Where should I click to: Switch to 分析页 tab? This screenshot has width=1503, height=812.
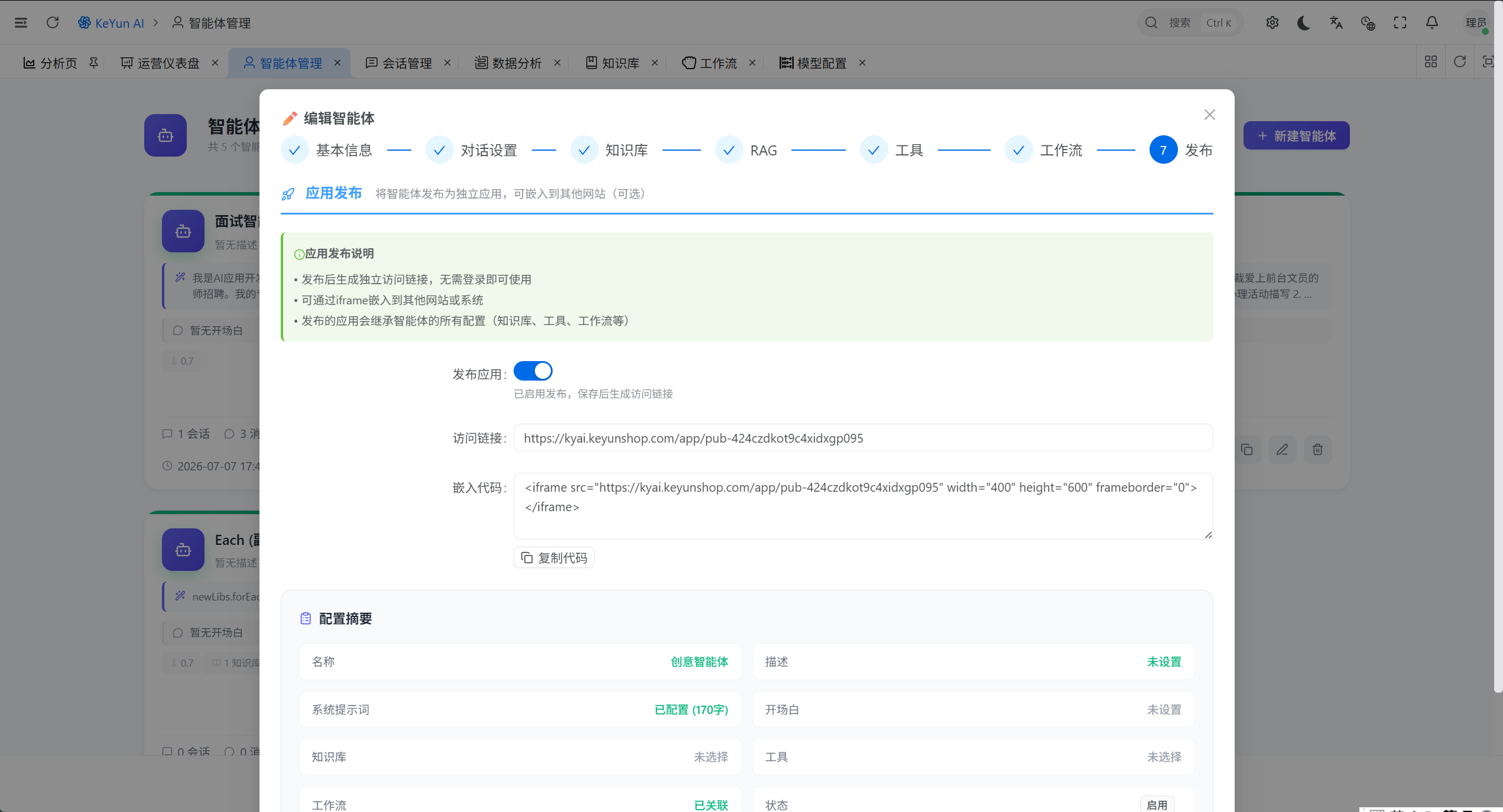click(50, 63)
